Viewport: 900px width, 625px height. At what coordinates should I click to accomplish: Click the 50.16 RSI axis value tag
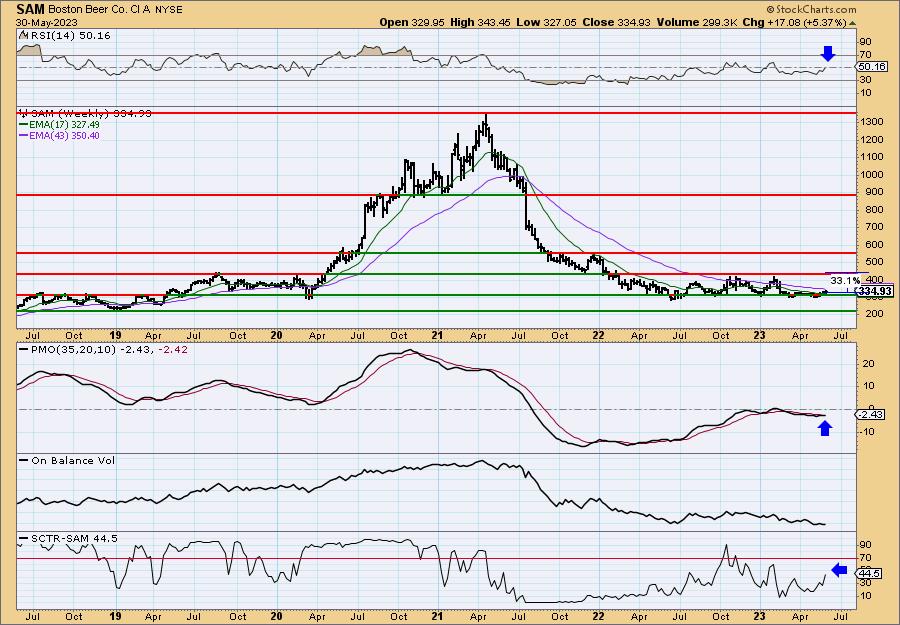click(872, 67)
